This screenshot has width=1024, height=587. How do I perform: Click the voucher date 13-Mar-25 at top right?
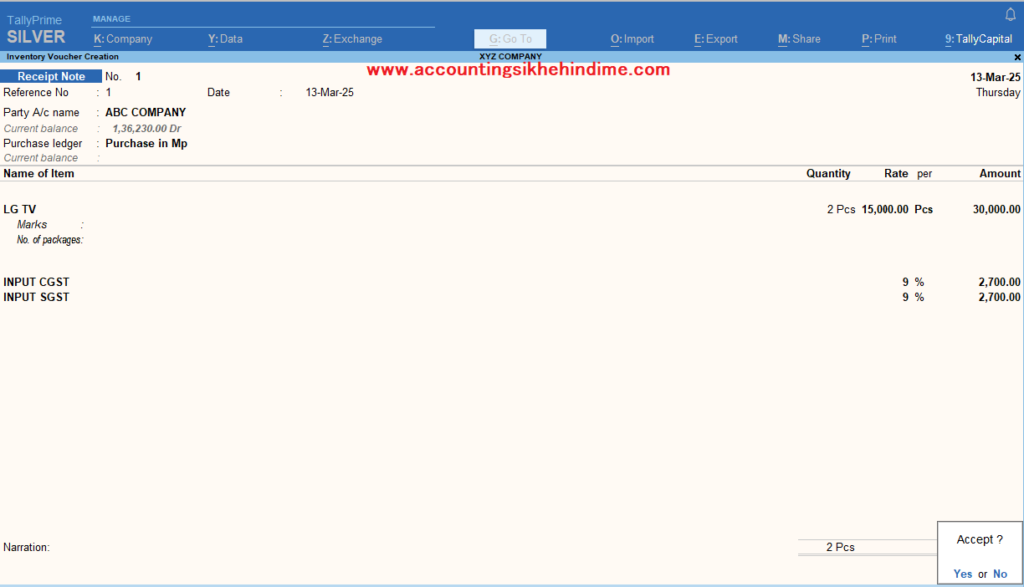tap(995, 77)
